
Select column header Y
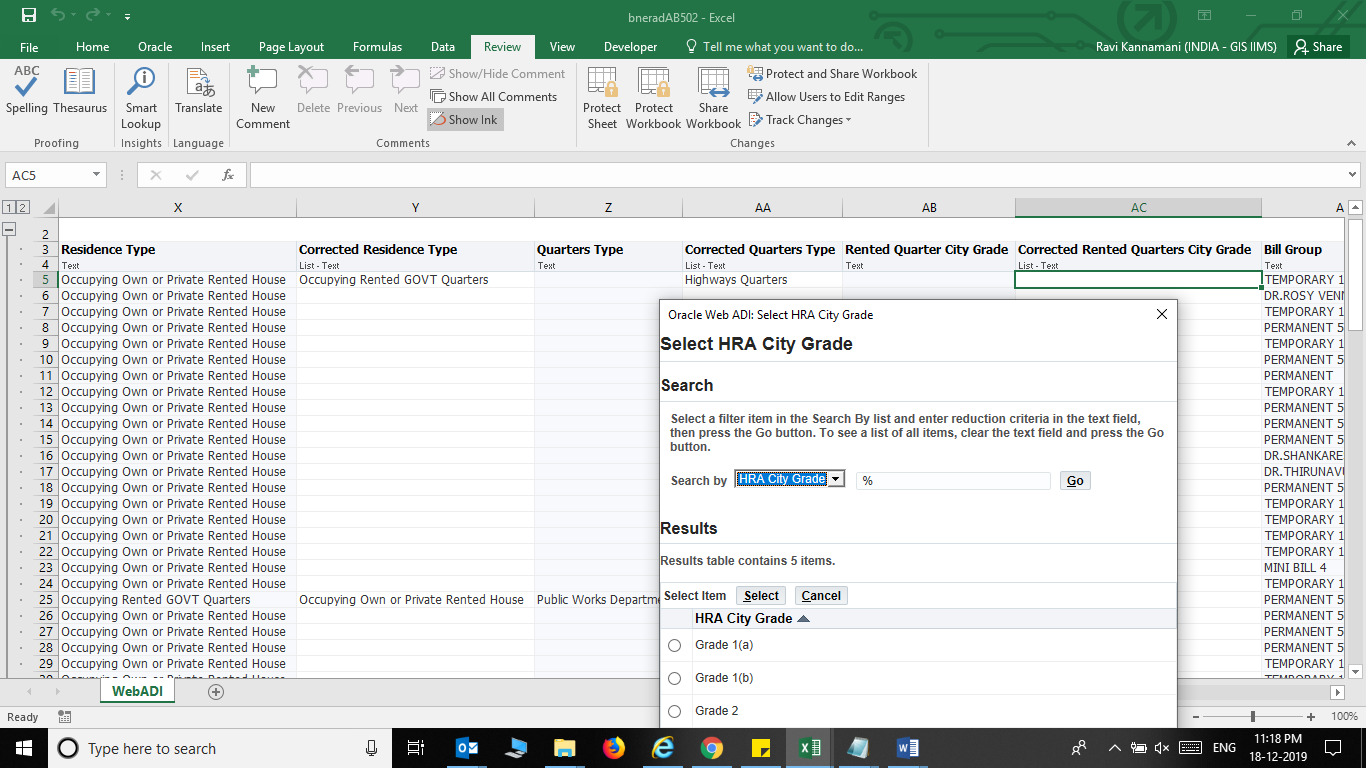[415, 208]
